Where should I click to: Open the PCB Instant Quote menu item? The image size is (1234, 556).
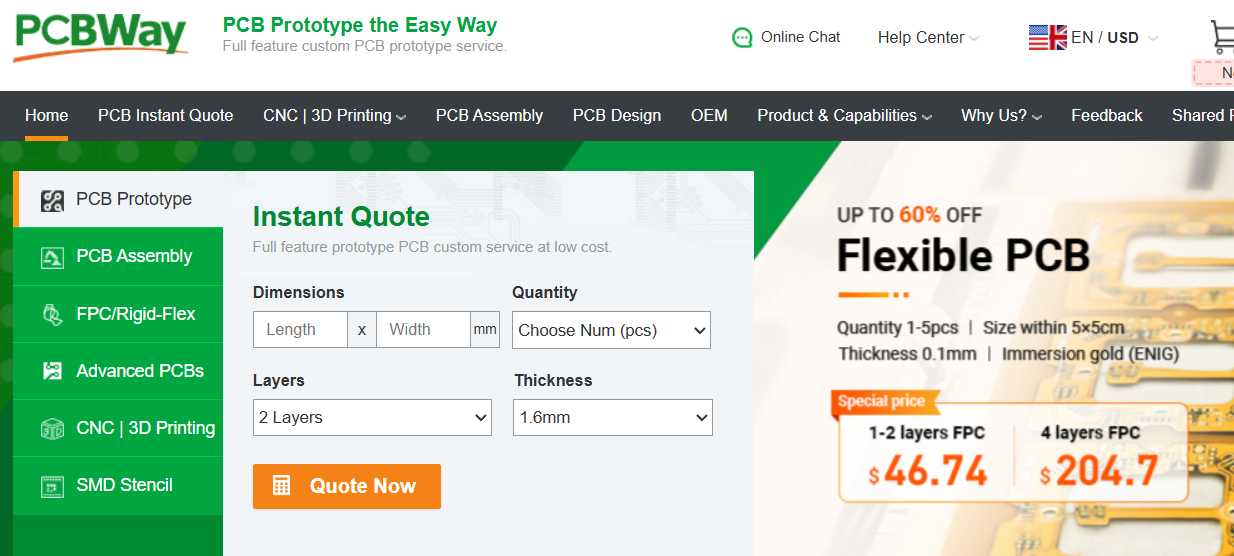[x=165, y=116]
